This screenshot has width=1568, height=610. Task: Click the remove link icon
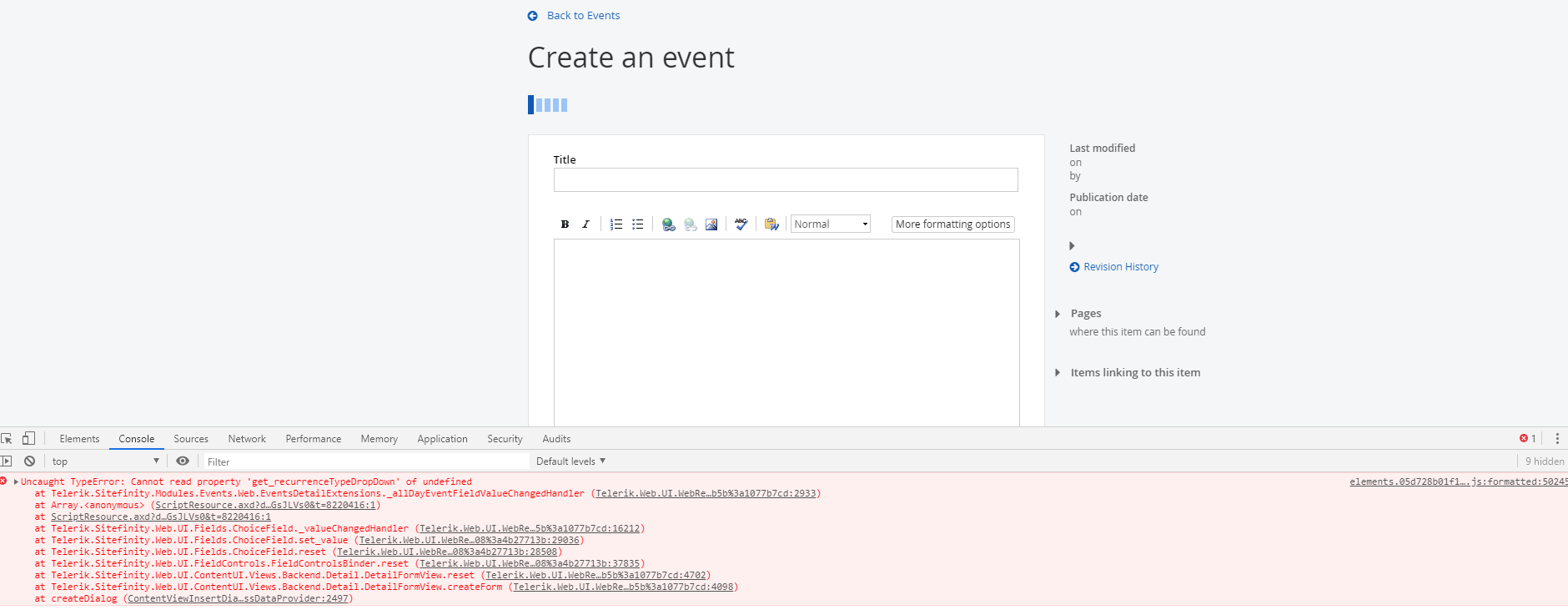click(x=690, y=224)
